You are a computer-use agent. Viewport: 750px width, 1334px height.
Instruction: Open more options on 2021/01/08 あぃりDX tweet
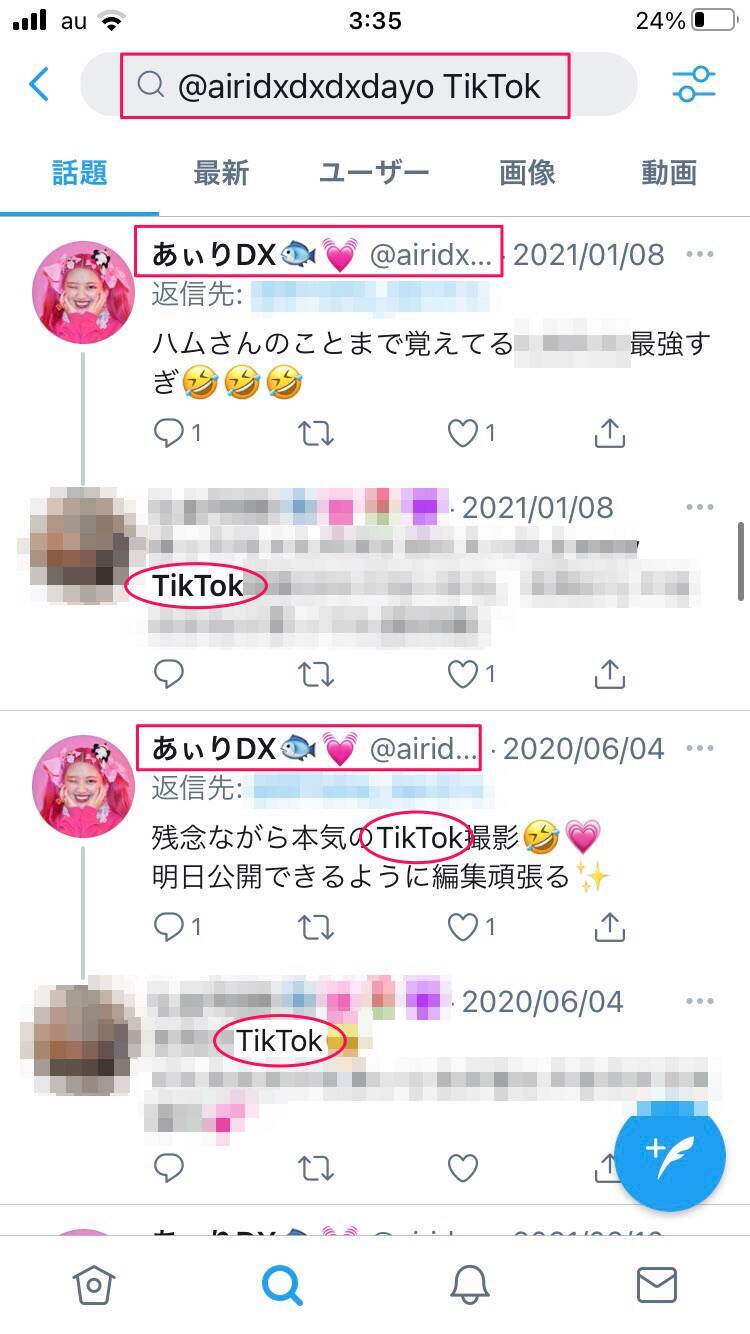tap(700, 254)
